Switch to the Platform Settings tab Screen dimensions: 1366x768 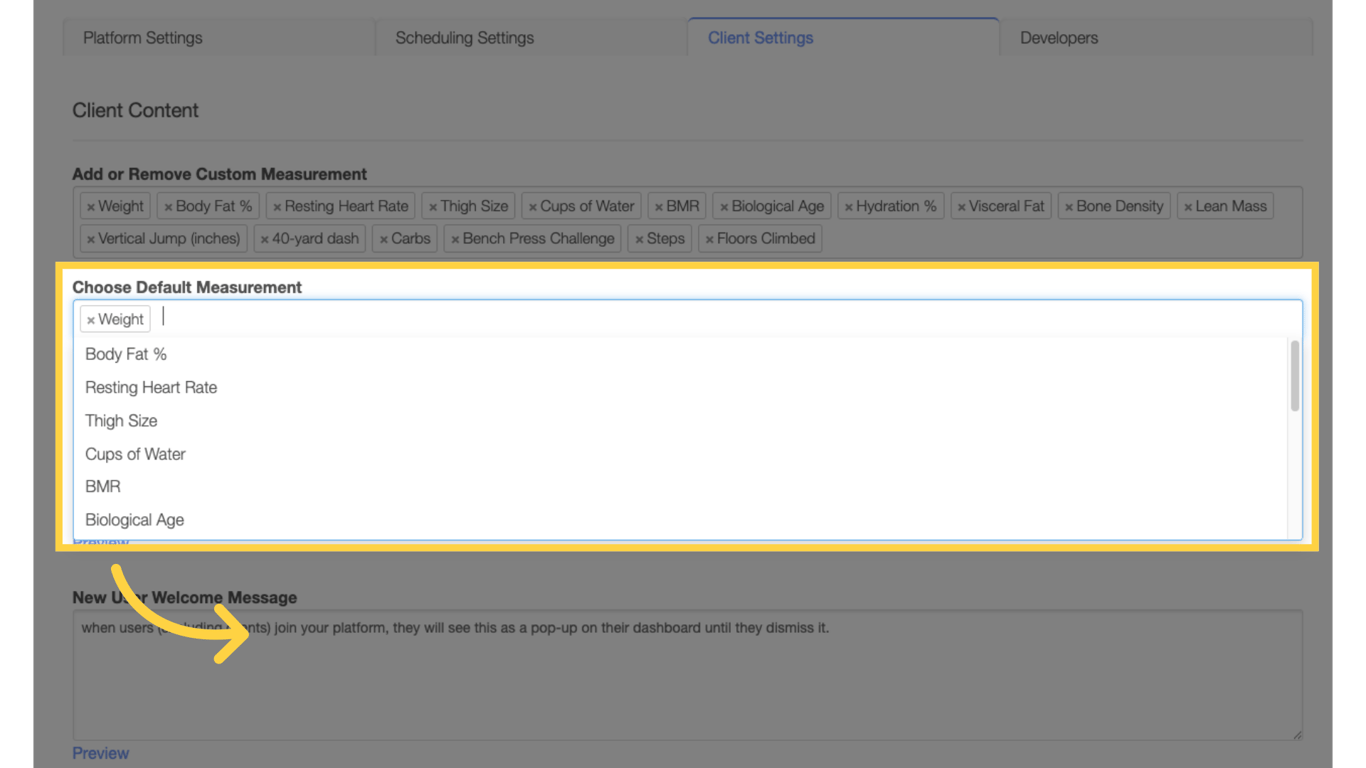click(x=142, y=37)
